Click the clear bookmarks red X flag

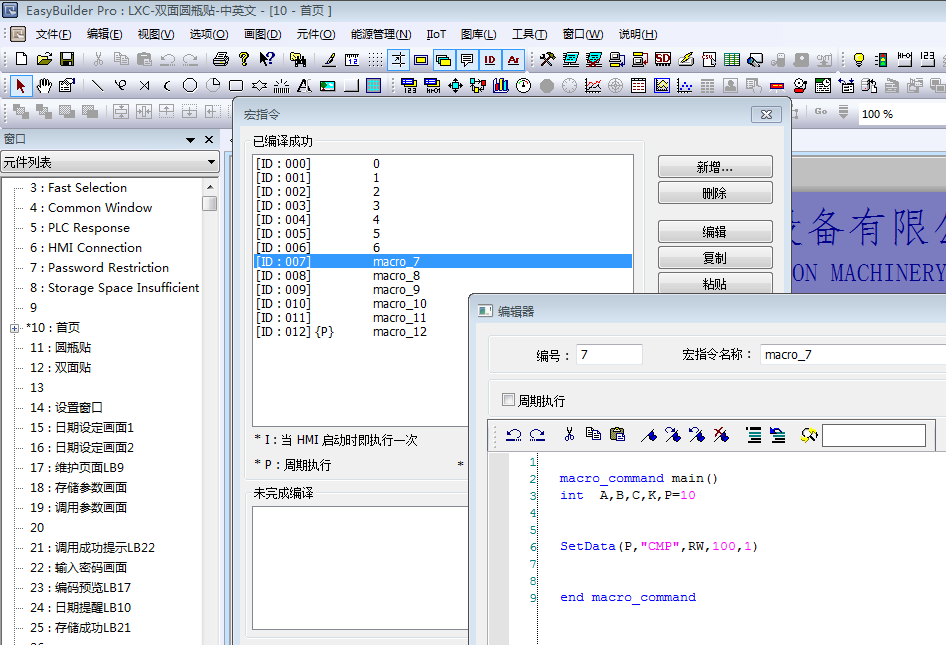click(x=721, y=435)
